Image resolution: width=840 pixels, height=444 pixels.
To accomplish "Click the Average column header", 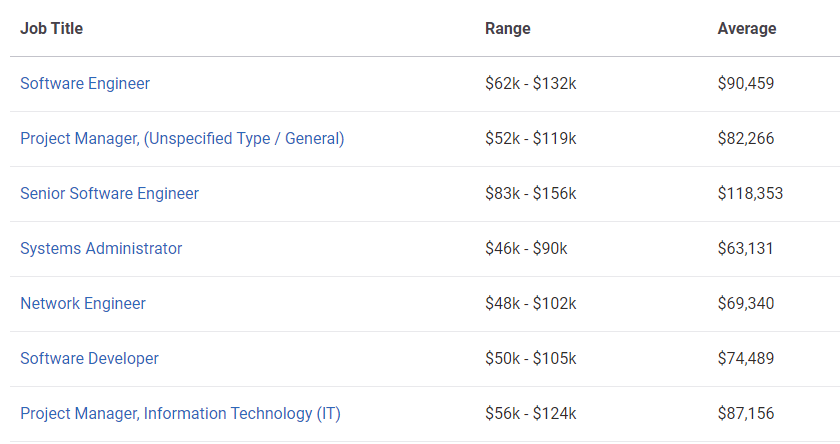I will tap(747, 28).
